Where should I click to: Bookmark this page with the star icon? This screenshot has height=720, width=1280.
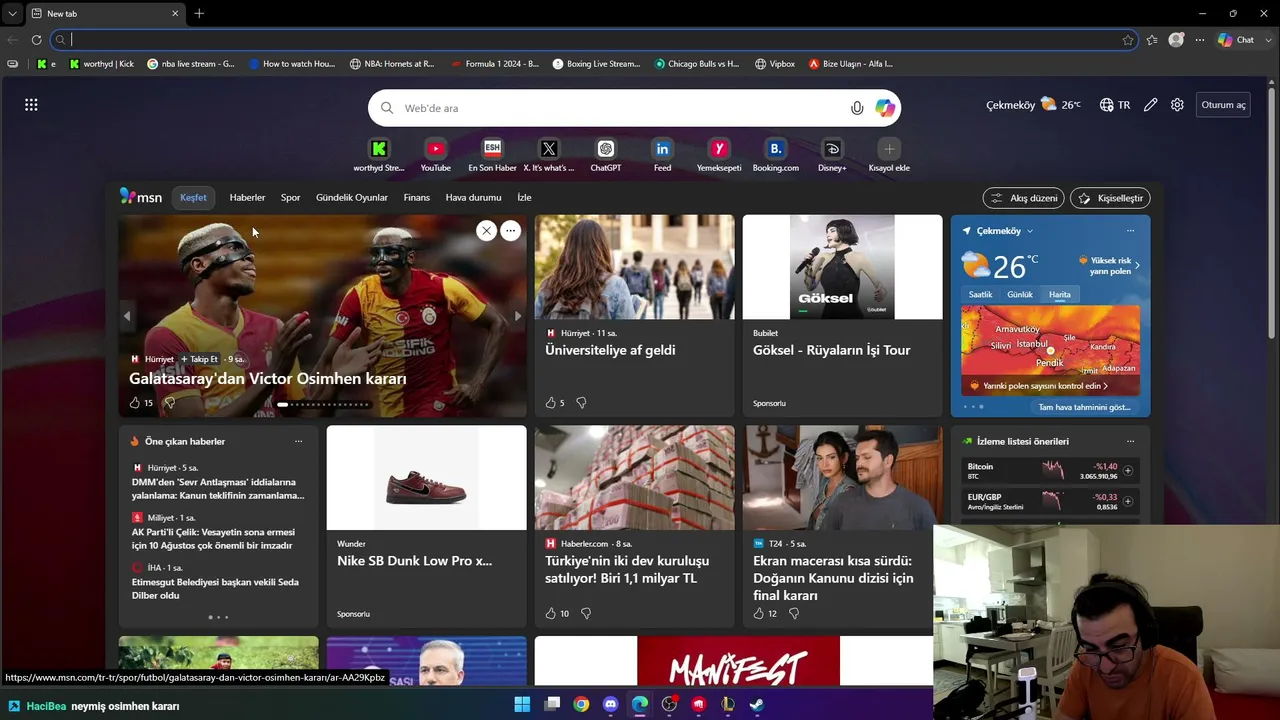click(1128, 40)
